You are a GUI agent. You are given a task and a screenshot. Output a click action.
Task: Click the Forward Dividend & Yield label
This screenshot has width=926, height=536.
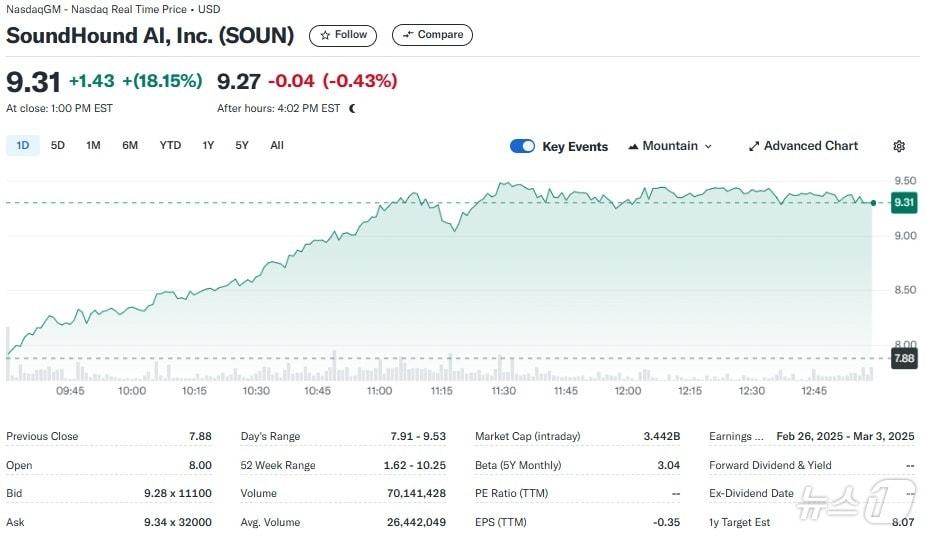770,465
